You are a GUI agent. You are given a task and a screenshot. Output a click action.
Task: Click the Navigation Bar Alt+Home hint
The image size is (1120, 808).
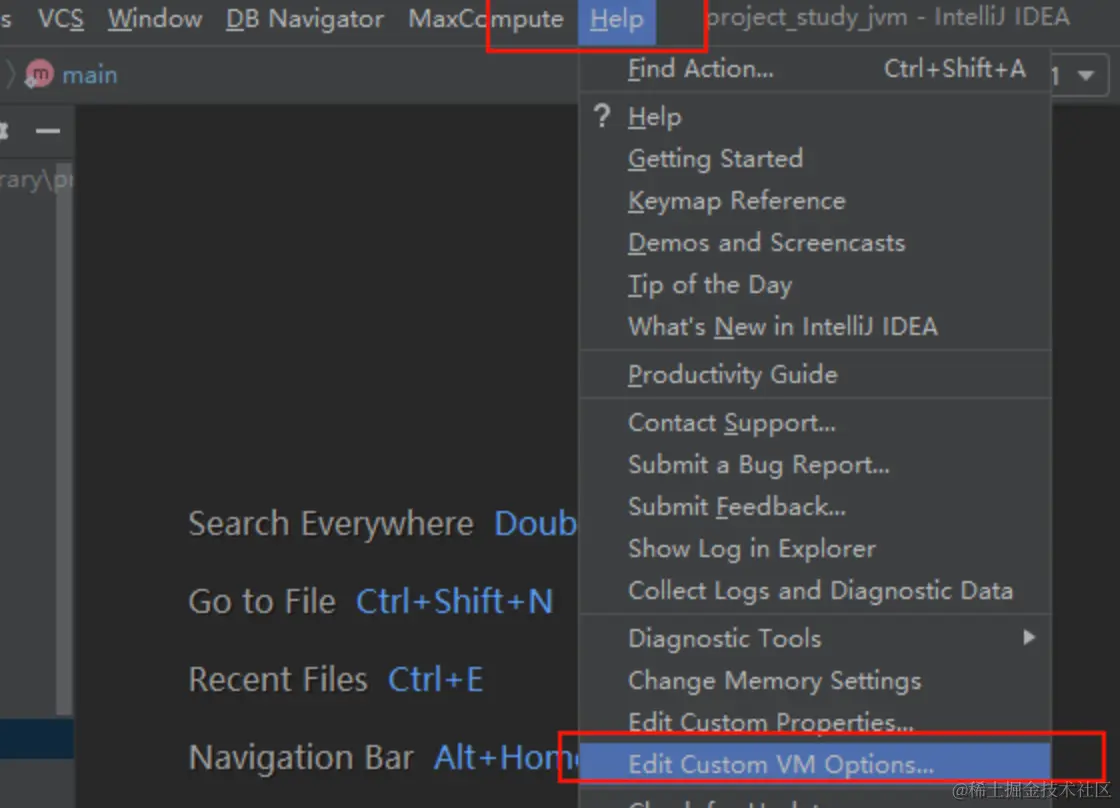[383, 757]
